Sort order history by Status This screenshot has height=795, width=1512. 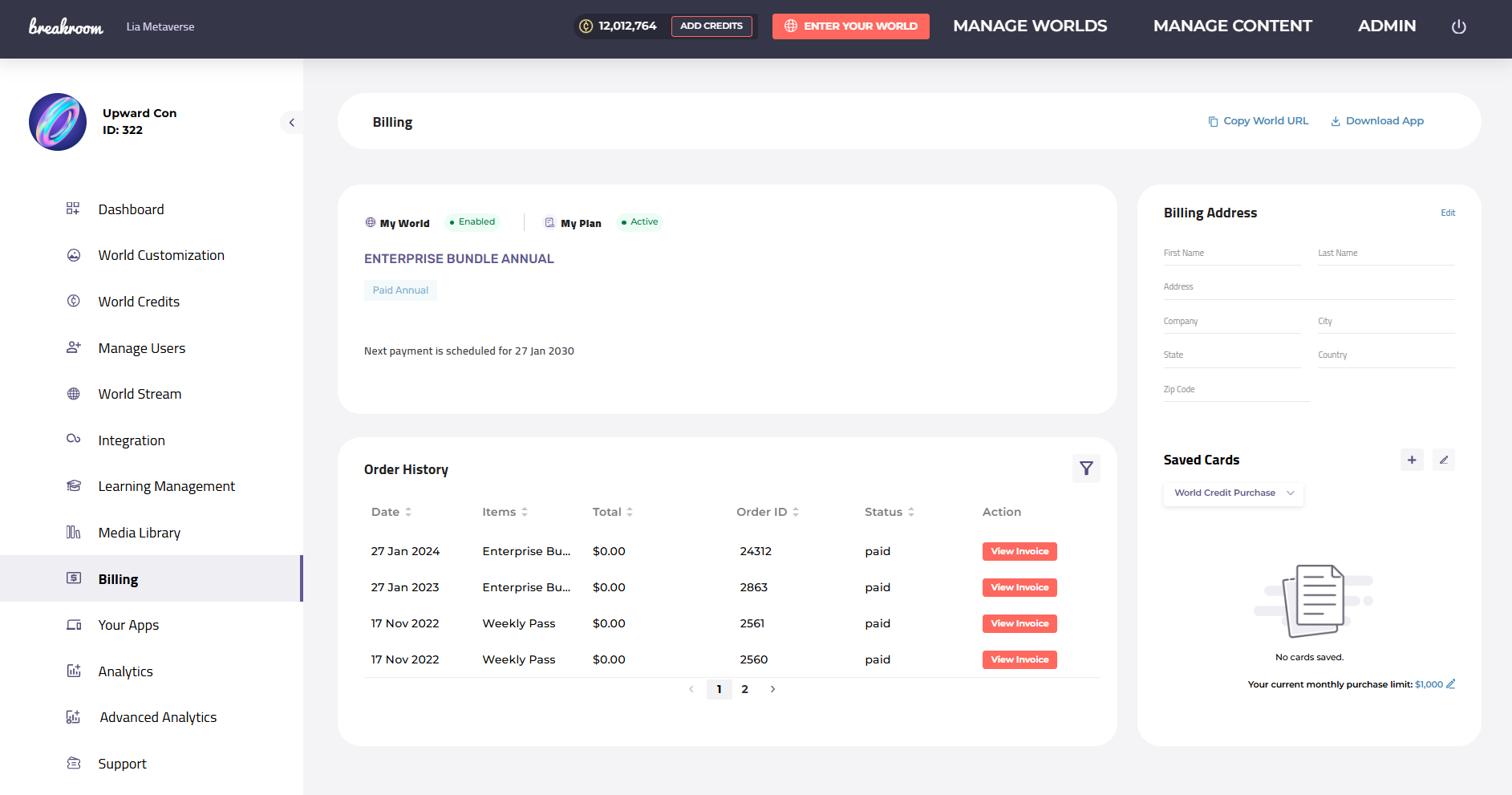tap(911, 512)
